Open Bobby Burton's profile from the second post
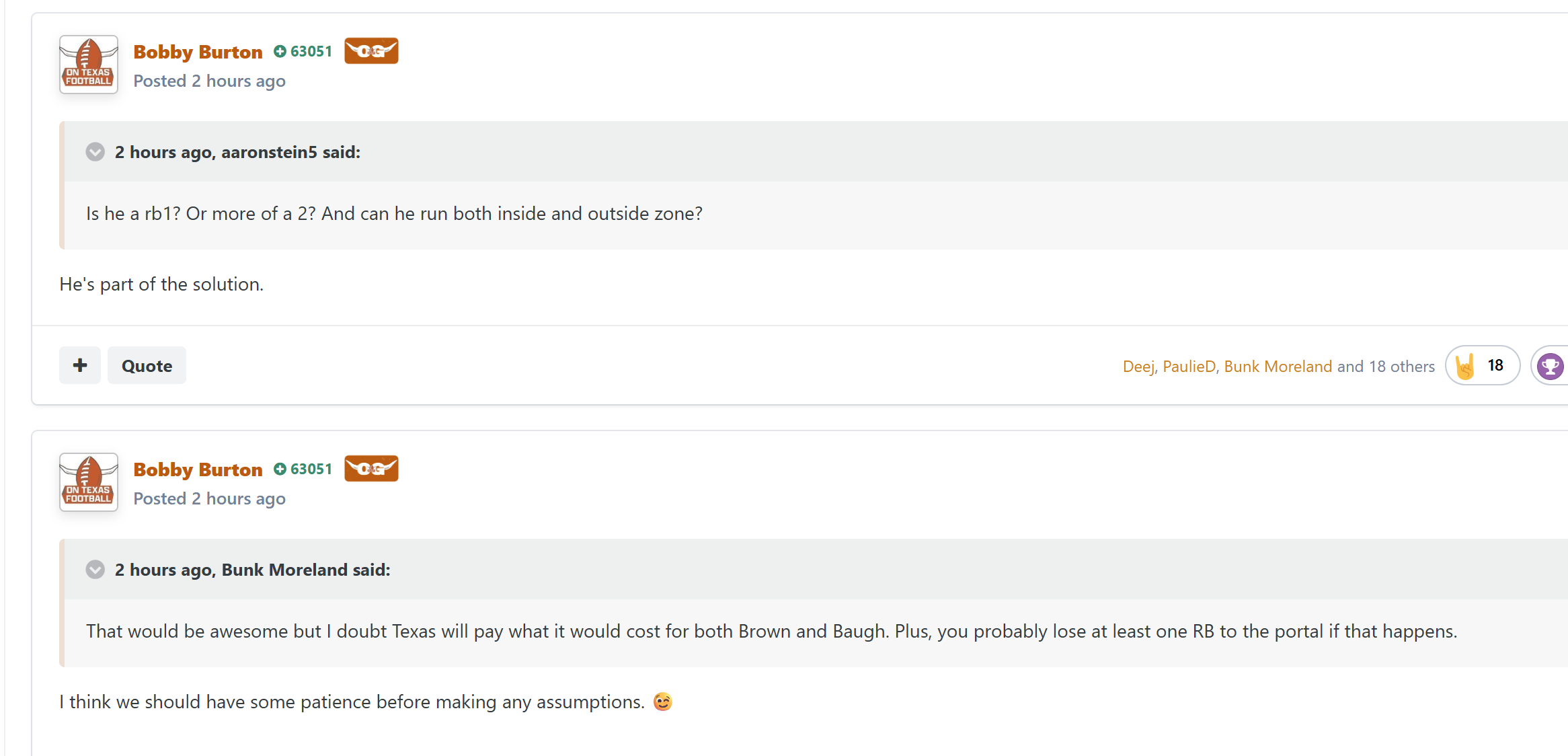Viewport: 1568px width, 756px height. (198, 469)
